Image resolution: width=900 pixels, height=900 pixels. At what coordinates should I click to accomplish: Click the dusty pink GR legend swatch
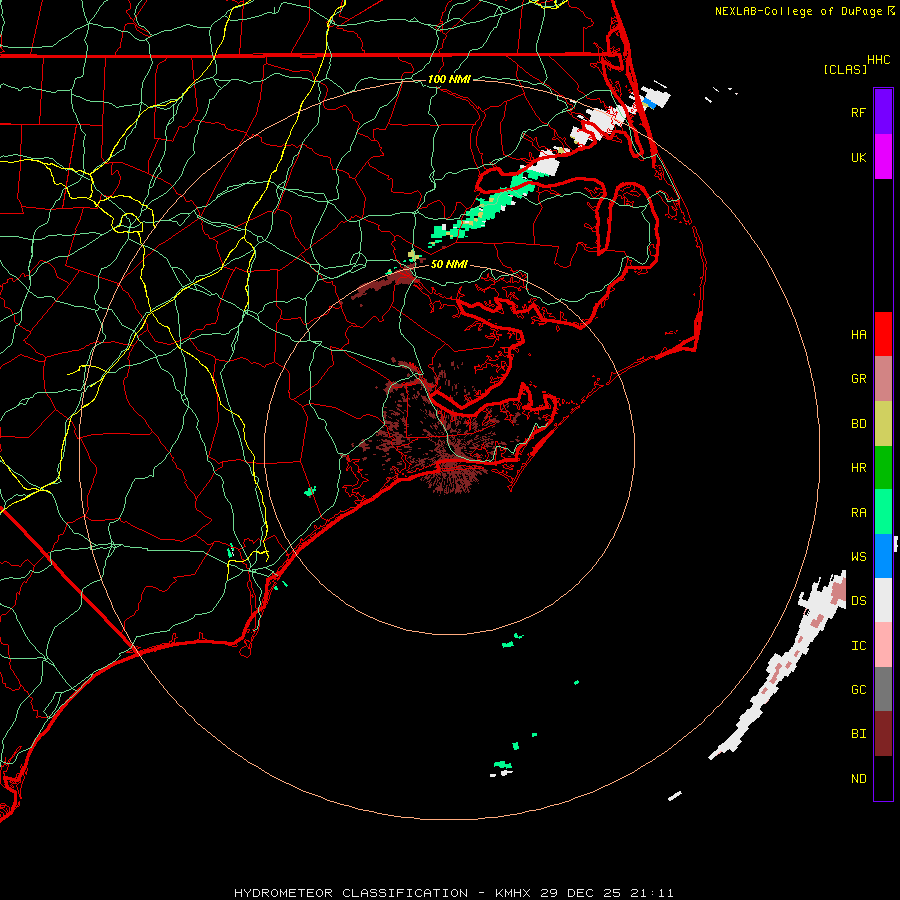[x=883, y=379]
